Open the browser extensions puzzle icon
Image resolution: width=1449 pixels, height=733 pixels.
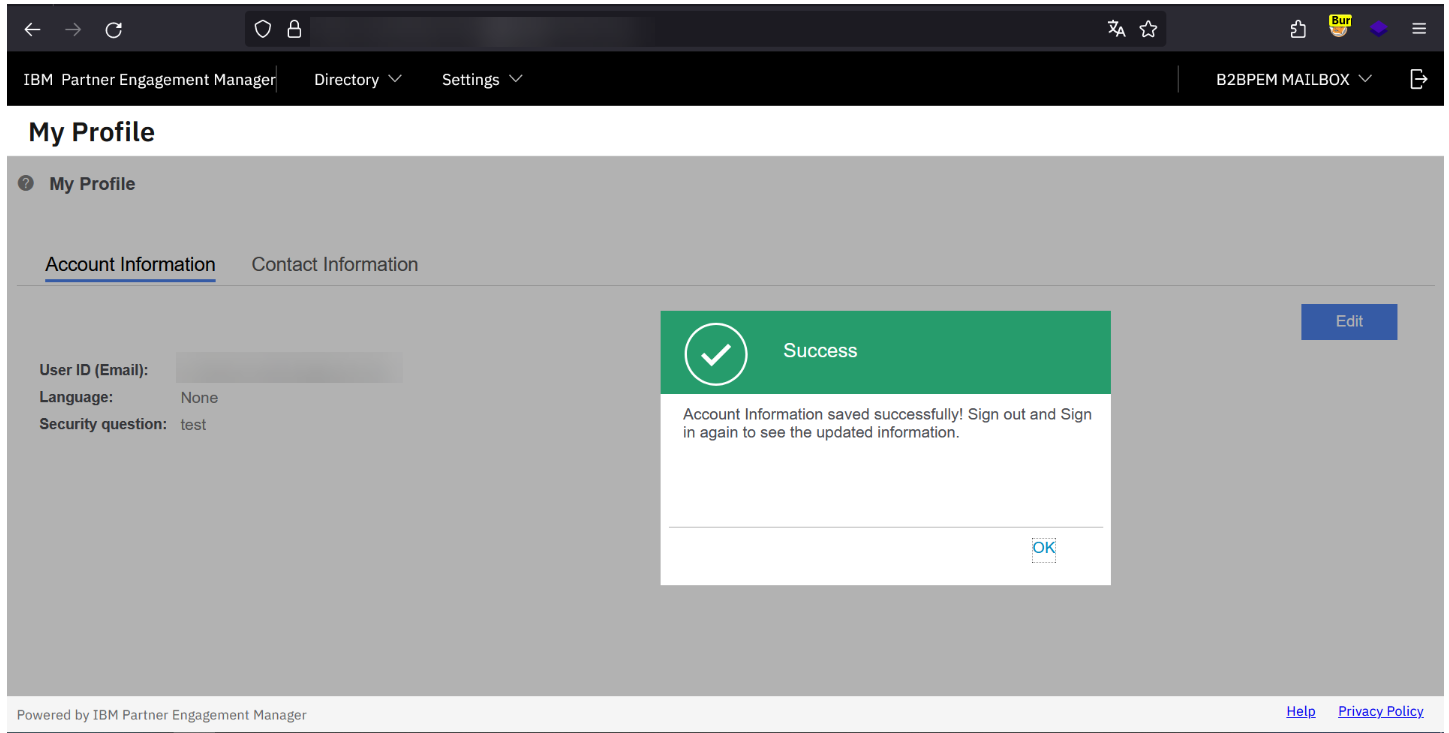[x=1298, y=29]
